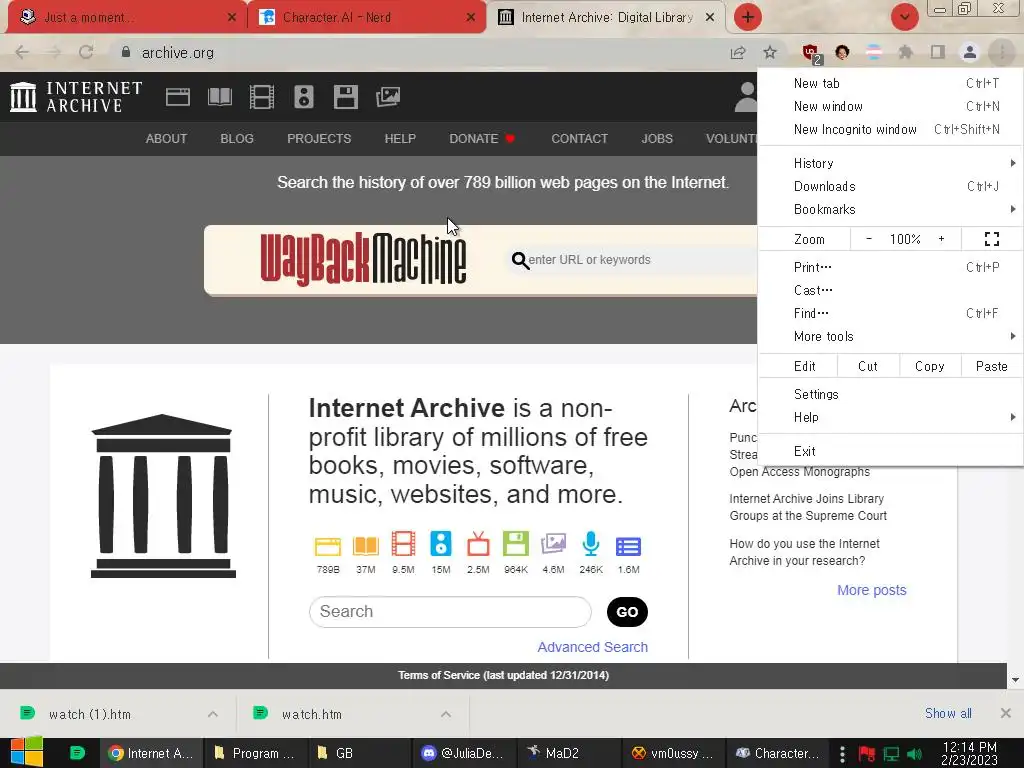This screenshot has width=1024, height=768.
Task: Open the Texts book icon in navbar
Action: click(x=220, y=97)
